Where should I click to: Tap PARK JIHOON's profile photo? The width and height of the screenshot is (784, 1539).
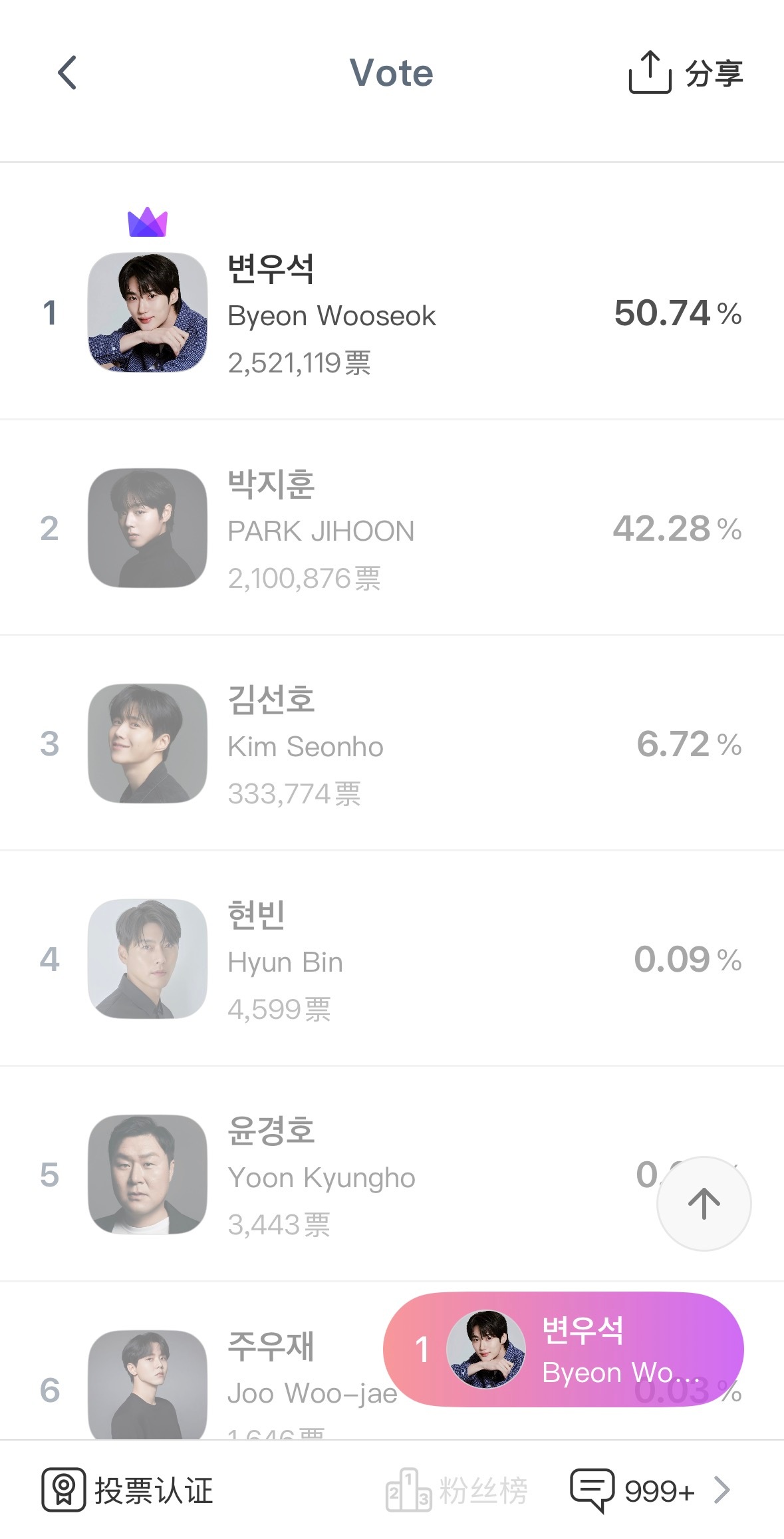[x=148, y=527]
